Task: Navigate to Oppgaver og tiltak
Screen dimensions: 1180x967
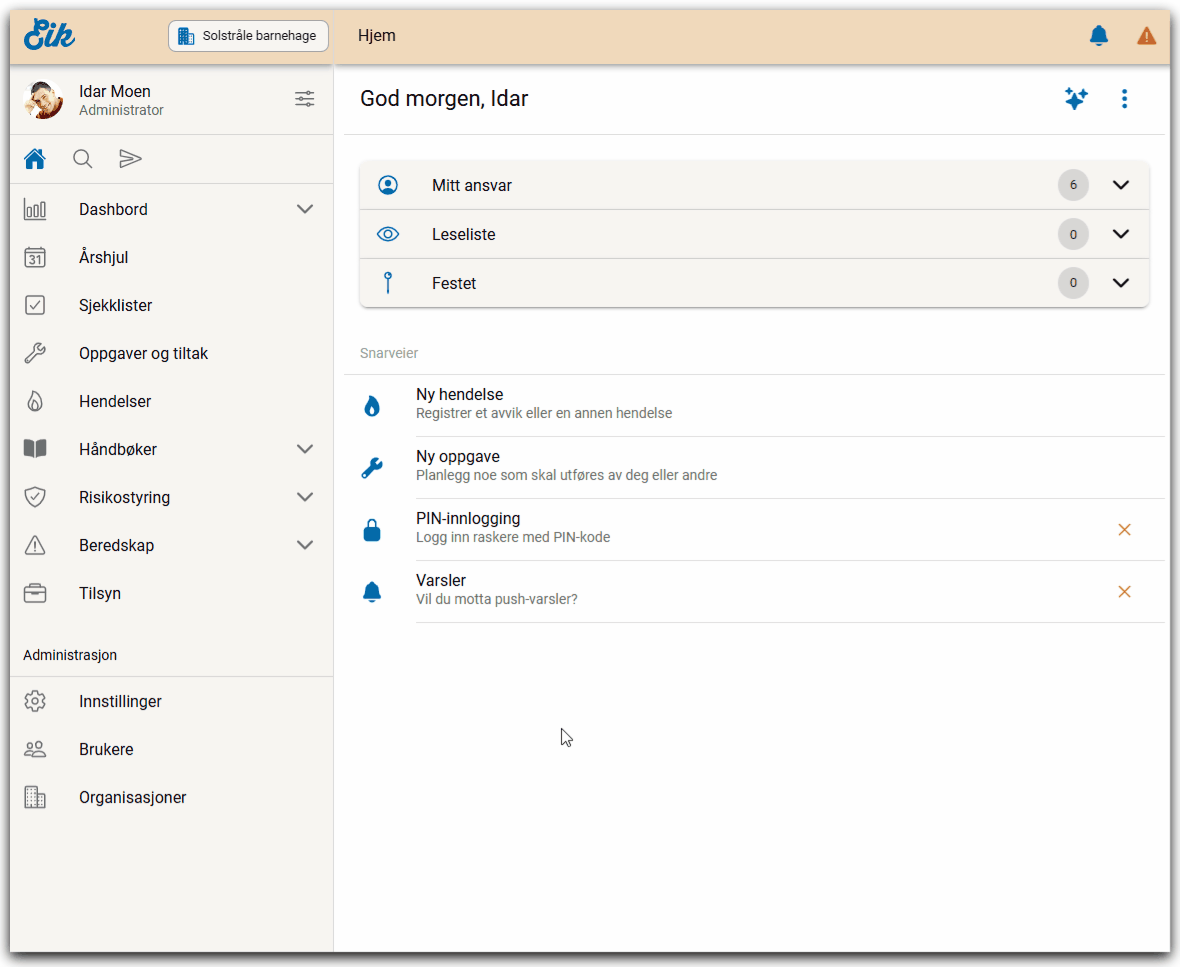Action: (143, 353)
